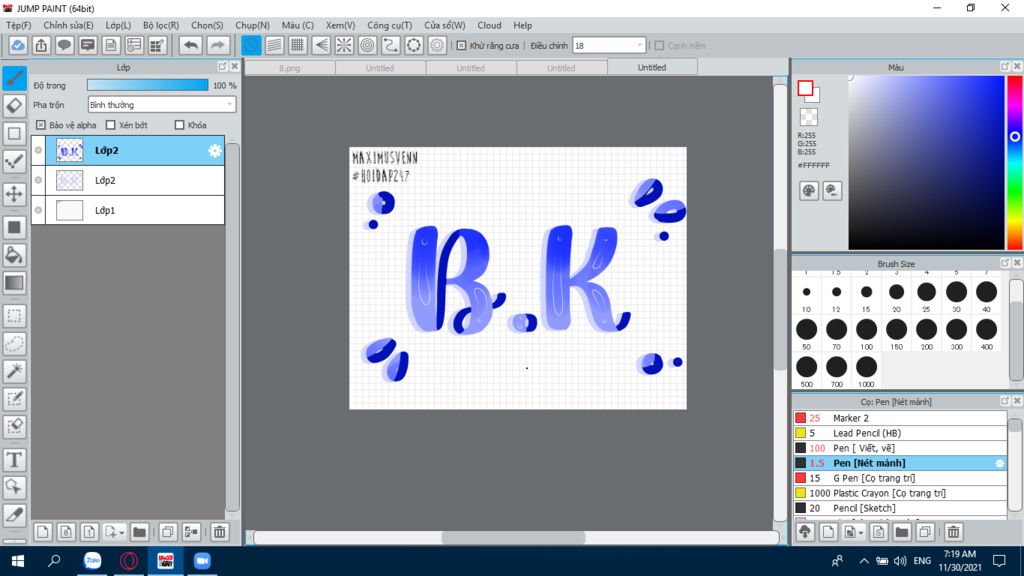This screenshot has height=576, width=1024.
Task: Select the Magic Wand tool
Action: tap(14, 371)
